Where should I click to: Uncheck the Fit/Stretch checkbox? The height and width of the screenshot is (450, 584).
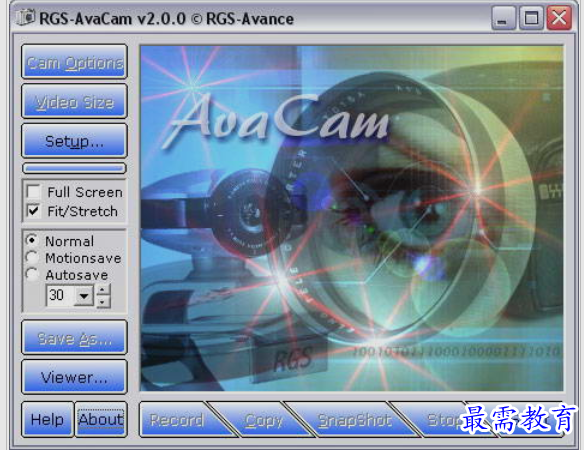click(x=34, y=211)
